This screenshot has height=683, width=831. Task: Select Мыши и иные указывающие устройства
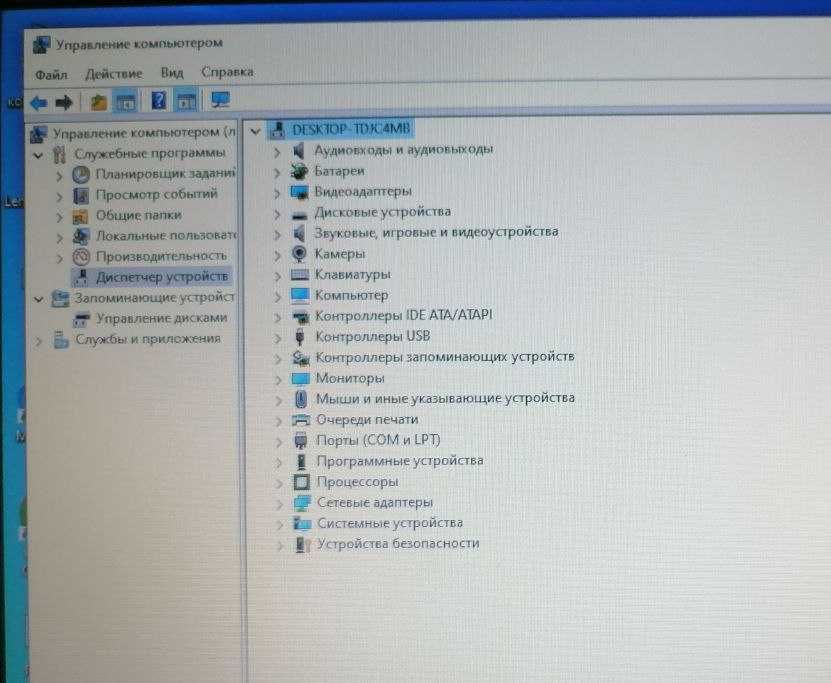click(x=445, y=398)
